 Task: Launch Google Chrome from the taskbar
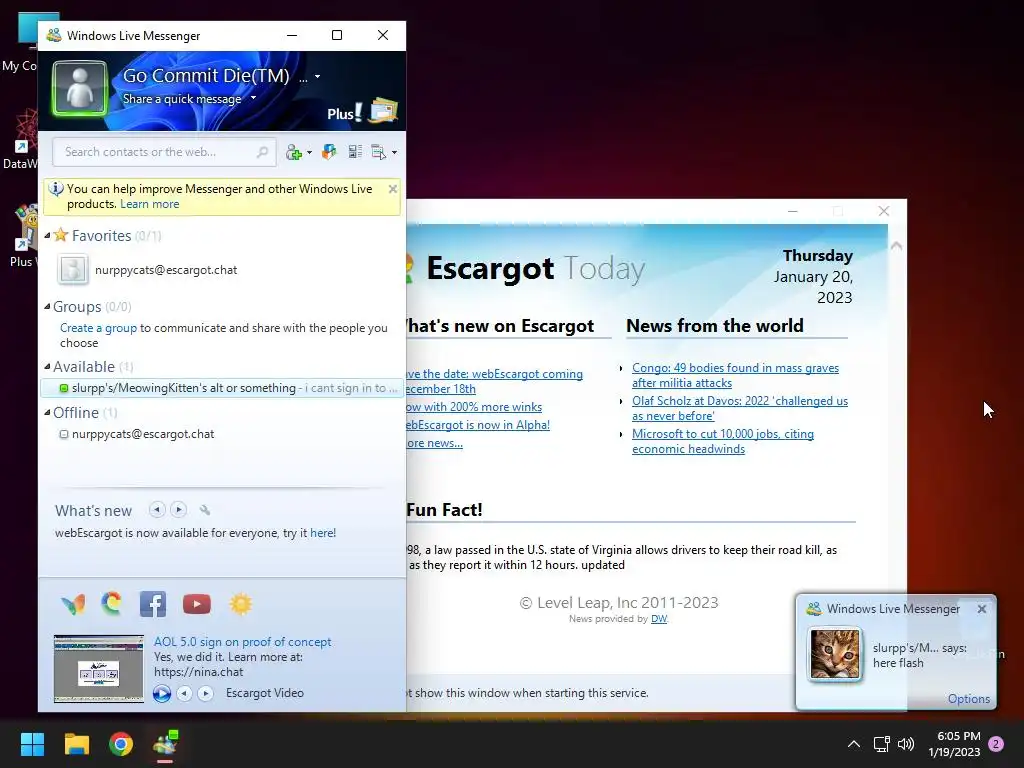pos(121,744)
